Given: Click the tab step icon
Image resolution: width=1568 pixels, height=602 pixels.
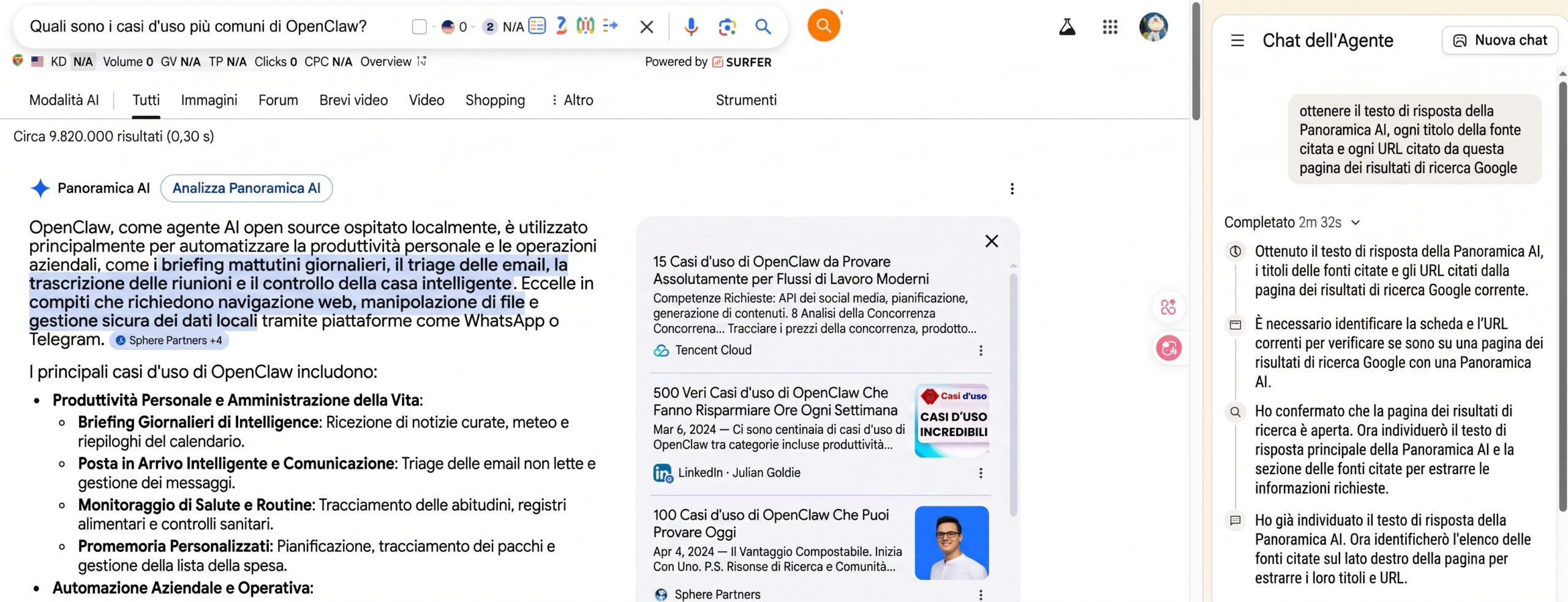Looking at the screenshot, I should pos(1235,325).
